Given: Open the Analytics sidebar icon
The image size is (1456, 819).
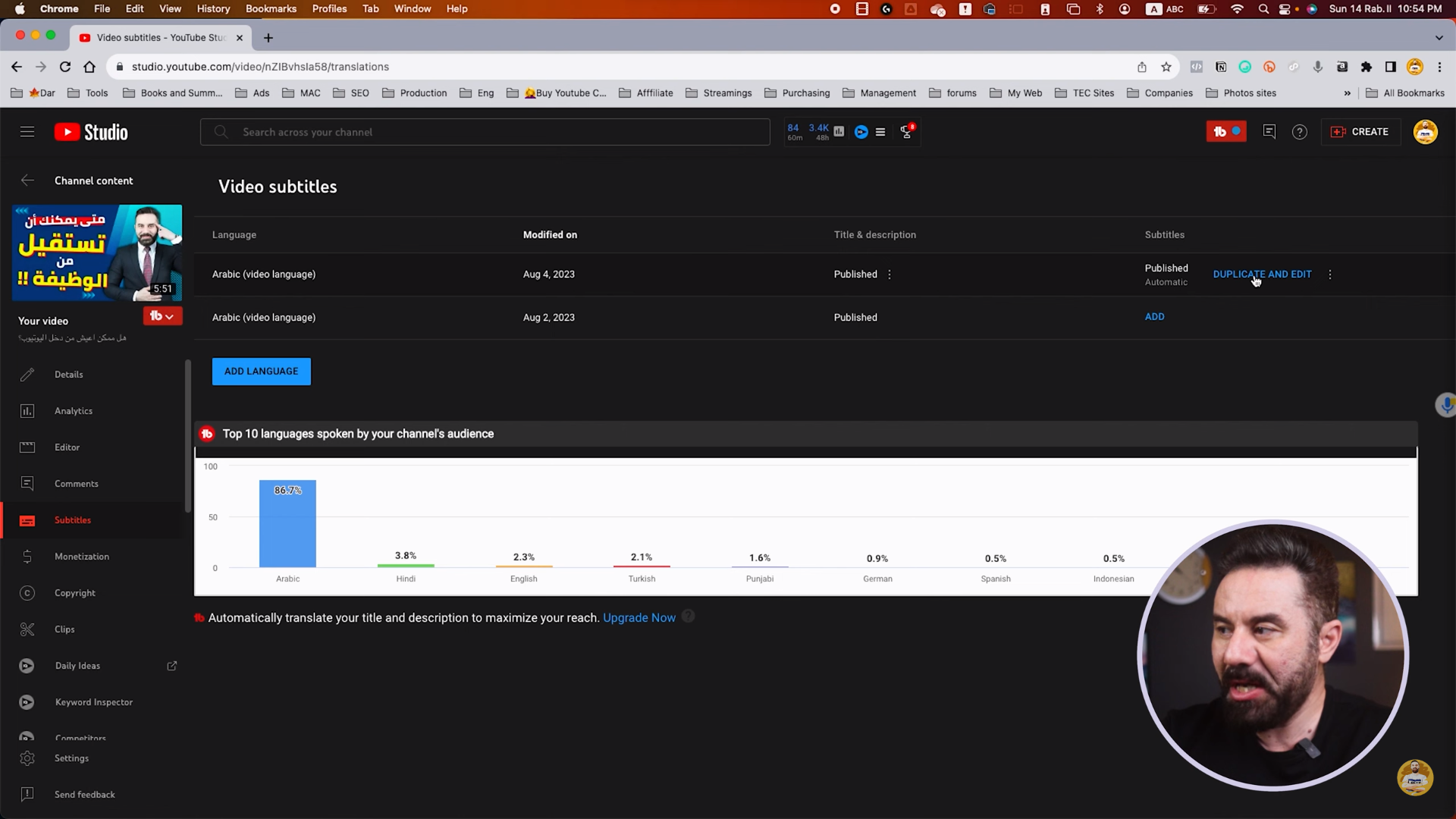Looking at the screenshot, I should coord(27,411).
